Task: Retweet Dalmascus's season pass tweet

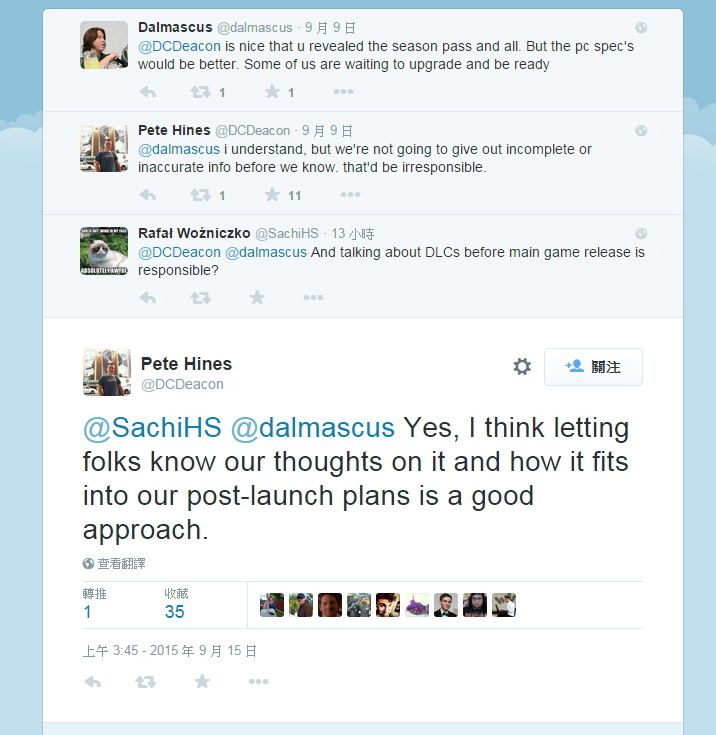Action: tap(201, 92)
